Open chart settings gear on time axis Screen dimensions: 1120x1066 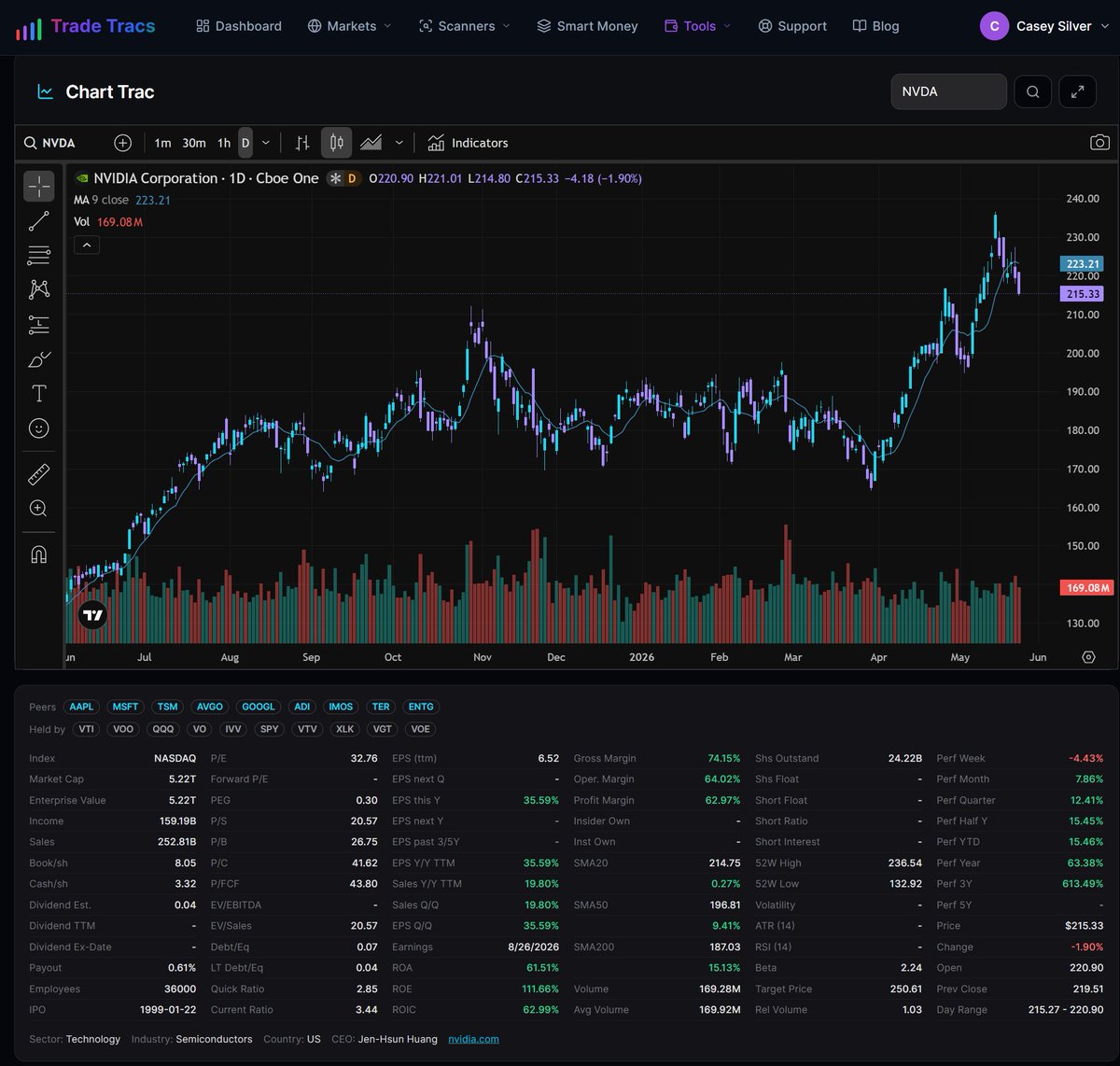[x=1088, y=657]
